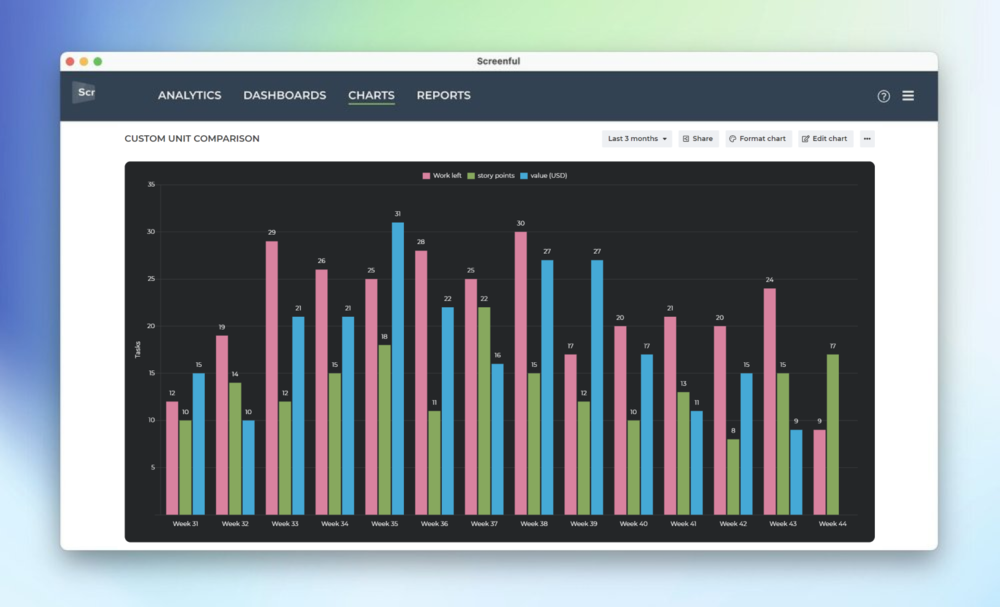Viewport: 1000px width, 607px height.
Task: Click the blue Week 35 bar labeled 31
Action: 397,368
